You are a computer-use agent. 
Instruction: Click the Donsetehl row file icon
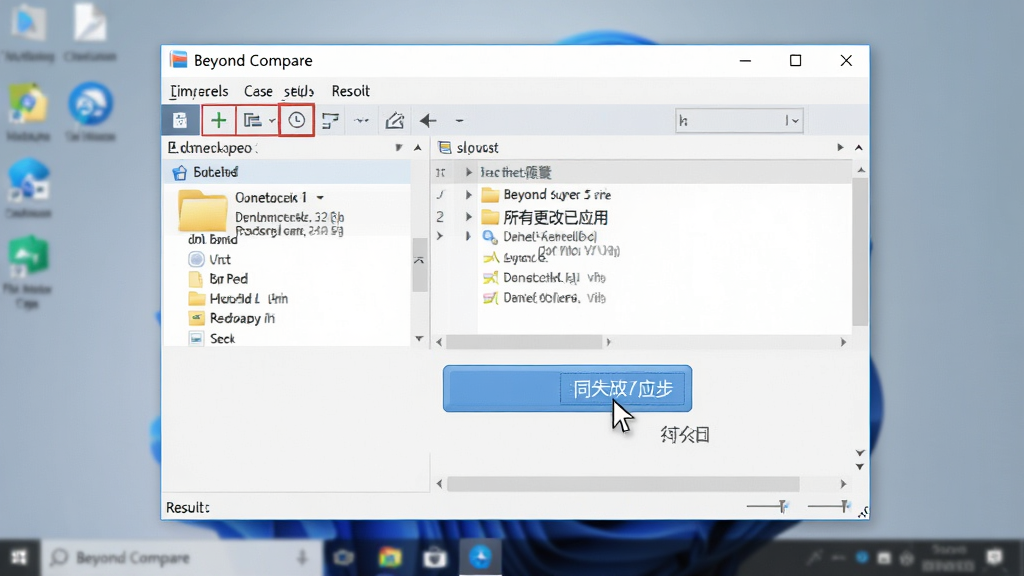coord(490,278)
